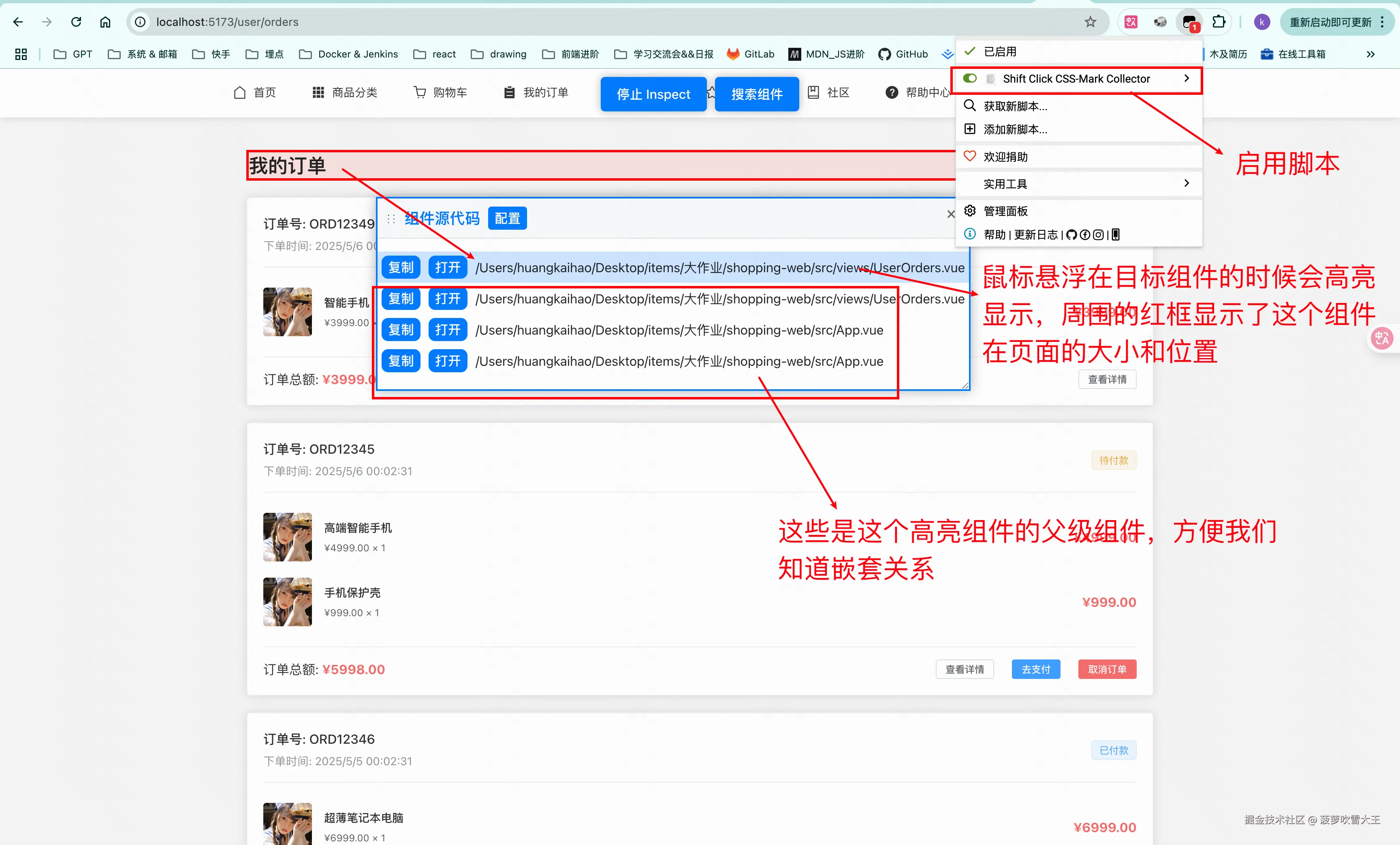The width and height of the screenshot is (1400, 845).
Task: Expand the 实用工具 submenu arrow
Action: 1187,183
